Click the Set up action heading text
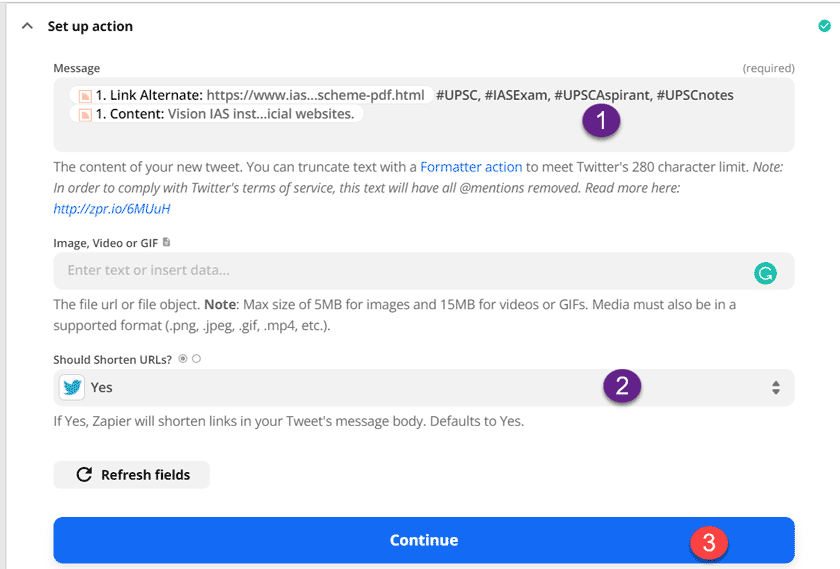Viewport: 840px width, 569px height. (x=90, y=26)
